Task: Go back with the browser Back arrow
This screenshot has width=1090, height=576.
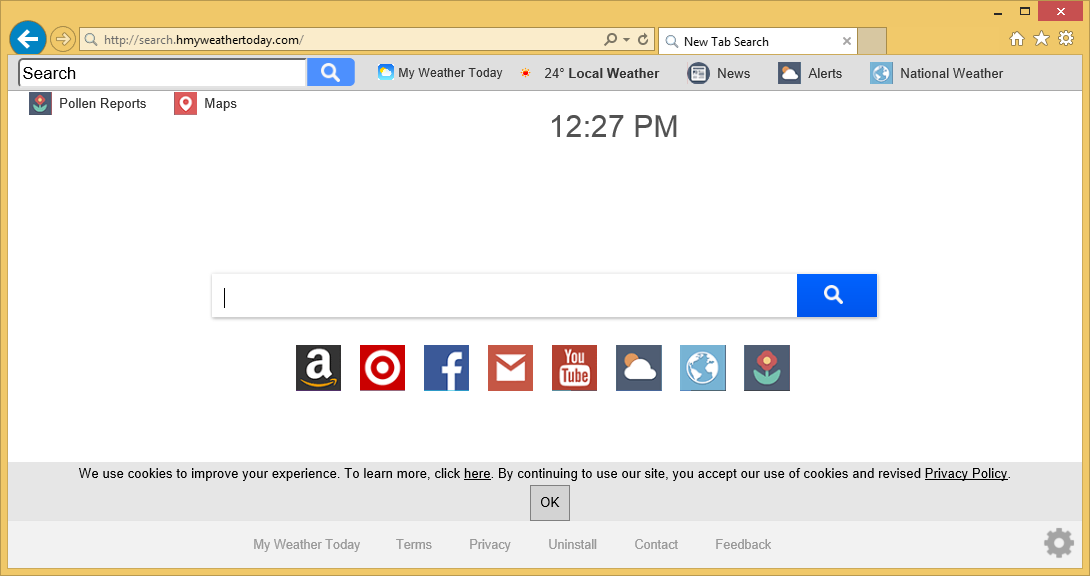Action: tap(28, 39)
